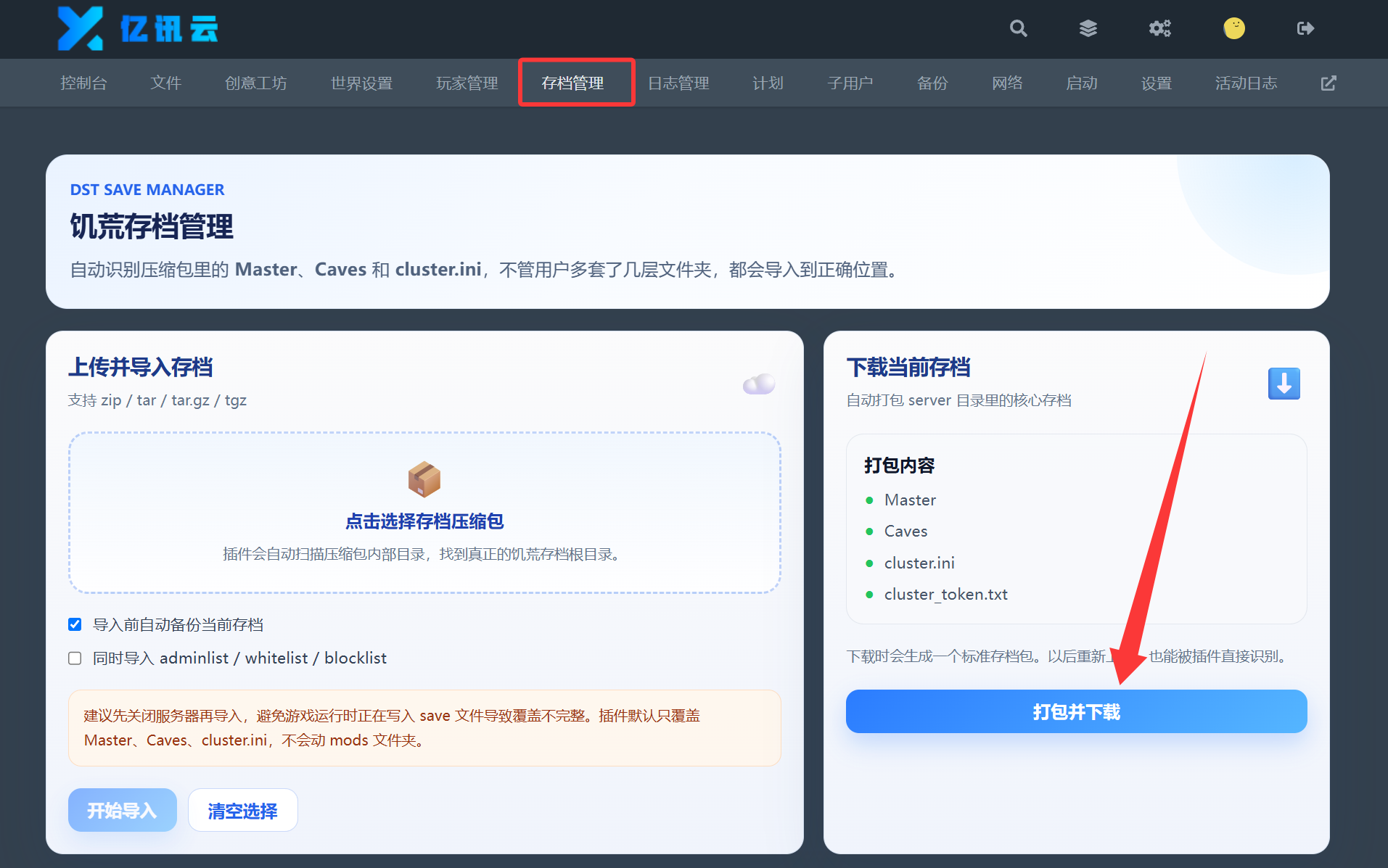Image resolution: width=1388 pixels, height=868 pixels.
Task: Click the Master list item
Action: pyautogui.click(x=910, y=500)
